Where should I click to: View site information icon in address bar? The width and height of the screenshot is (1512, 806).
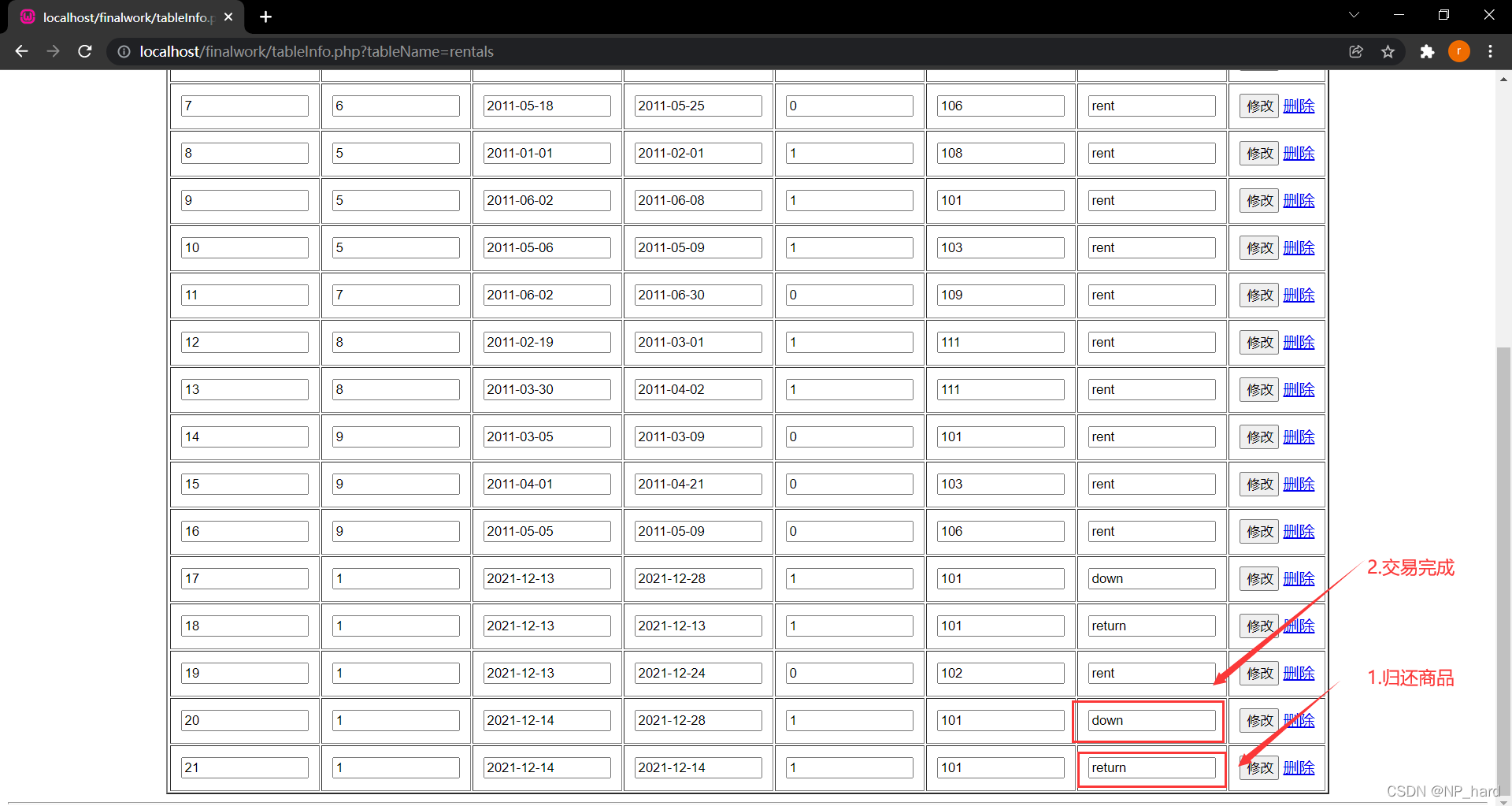click(x=124, y=51)
